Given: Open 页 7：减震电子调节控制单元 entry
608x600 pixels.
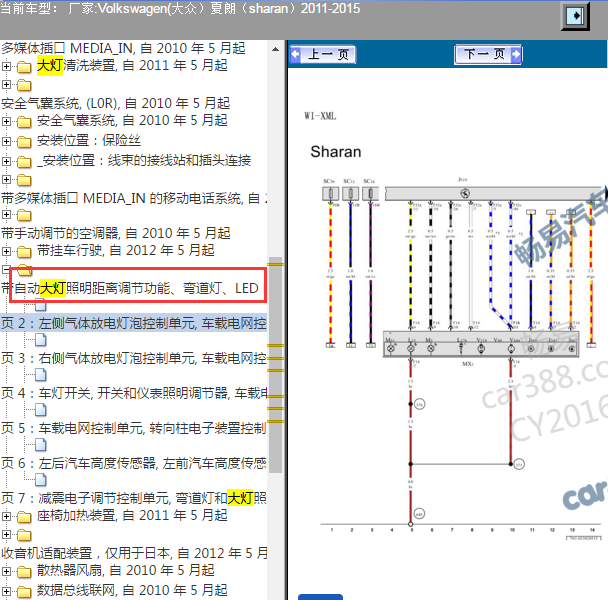Looking at the screenshot, I should point(133,498).
